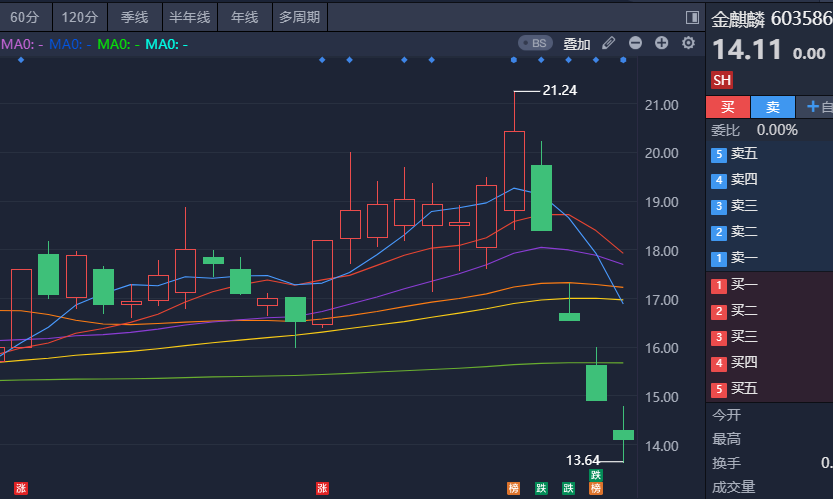Select the 卖五 order row
The height and width of the screenshot is (499, 833).
tap(769, 154)
